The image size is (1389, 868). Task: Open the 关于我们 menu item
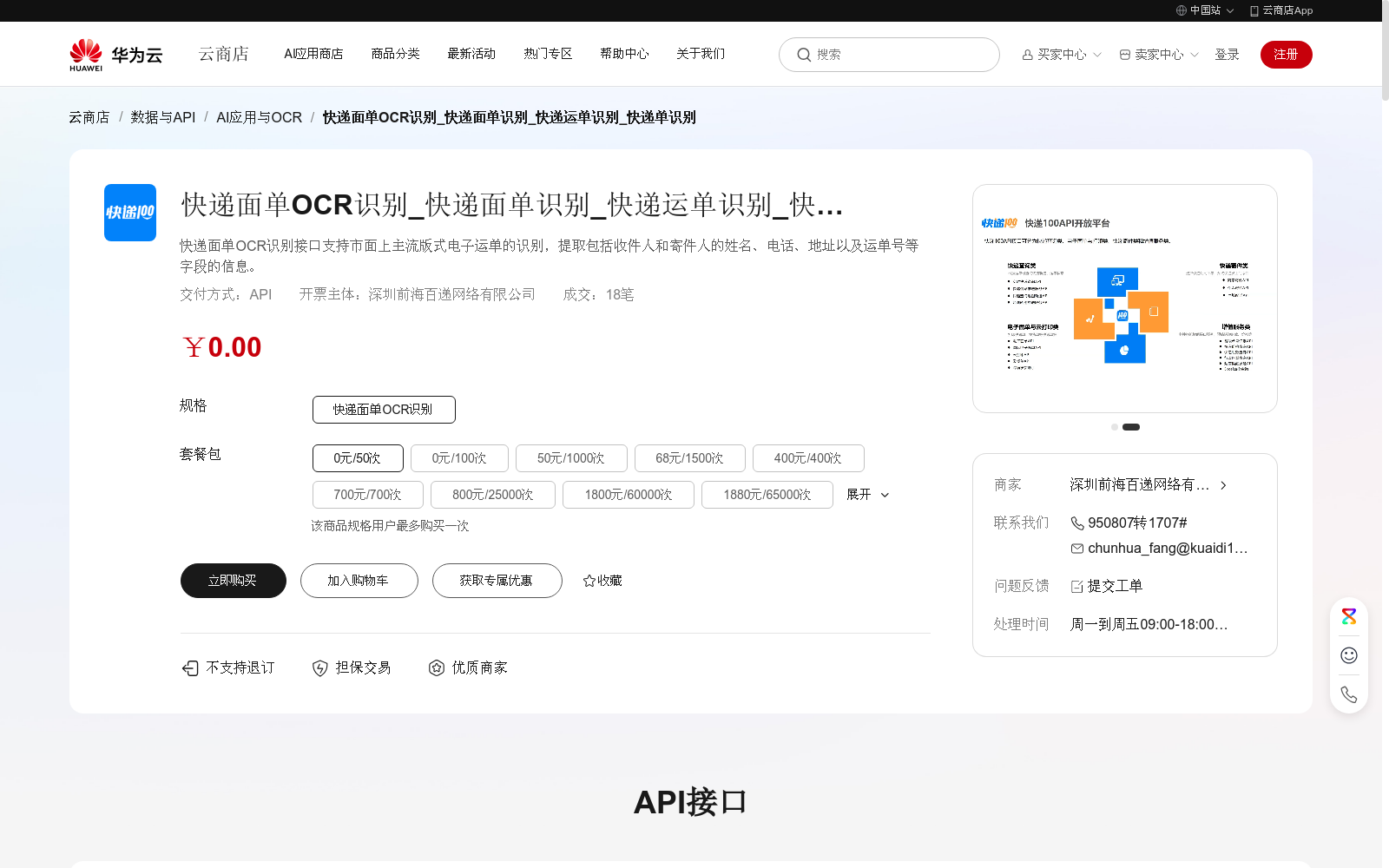(701, 54)
